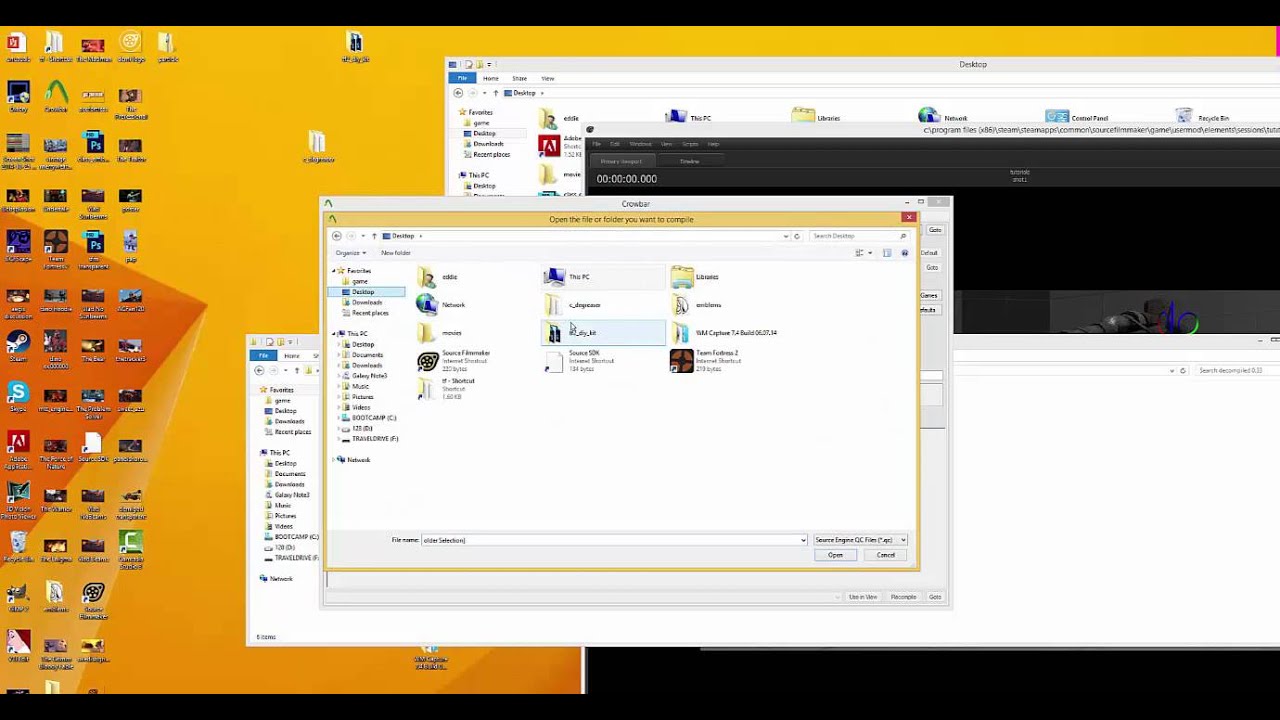Open Help from the open dialog toolbar
This screenshot has width=1280, height=720.
pyautogui.click(x=905, y=253)
